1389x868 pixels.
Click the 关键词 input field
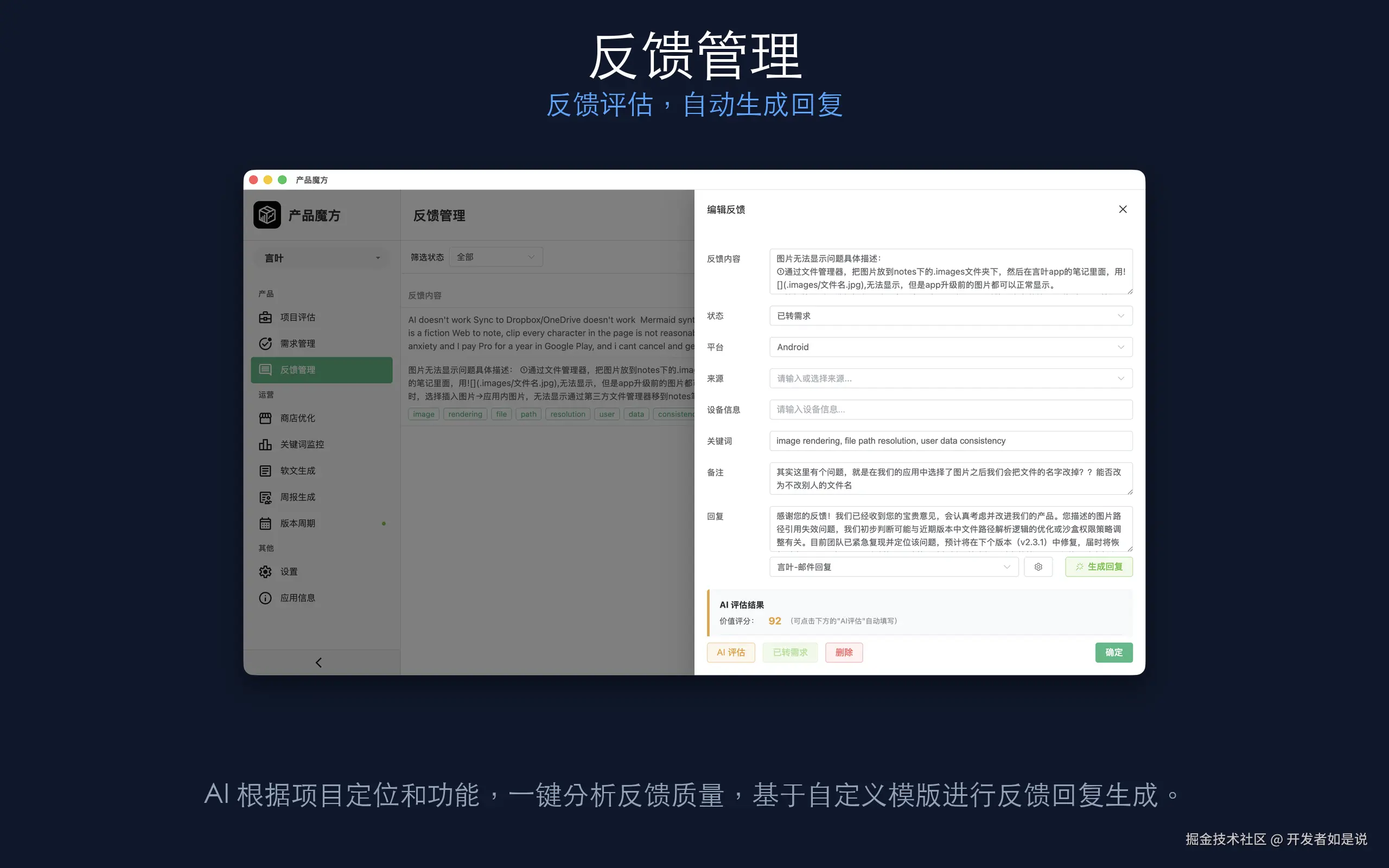[951, 442]
